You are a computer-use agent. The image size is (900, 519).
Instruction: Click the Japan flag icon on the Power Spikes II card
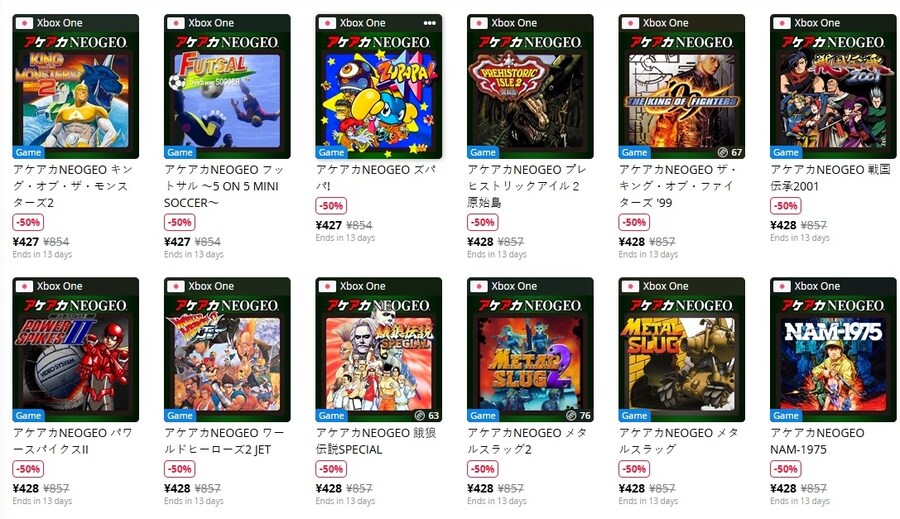coord(25,286)
